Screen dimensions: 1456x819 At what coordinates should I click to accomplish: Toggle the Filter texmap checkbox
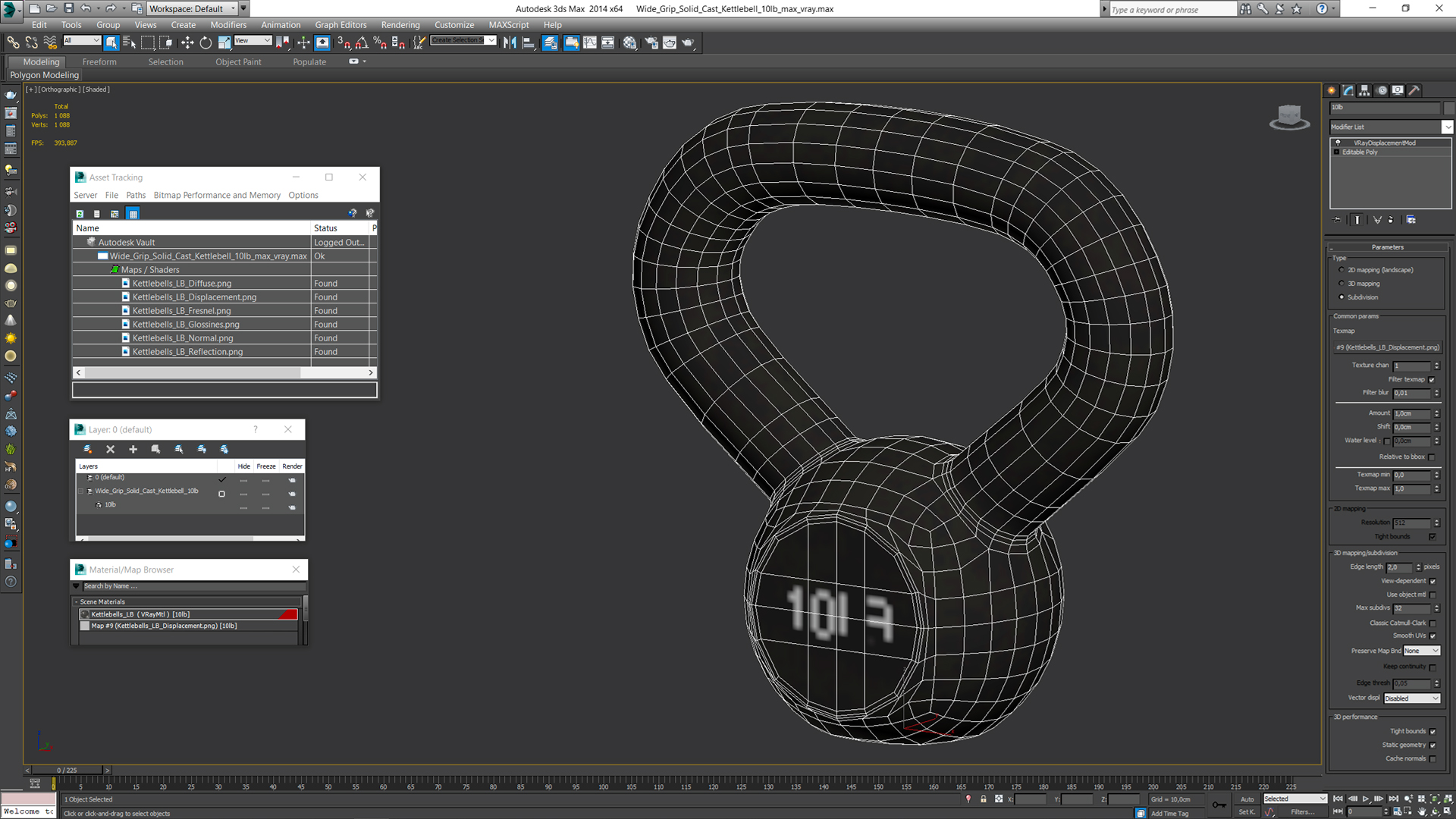point(1432,379)
